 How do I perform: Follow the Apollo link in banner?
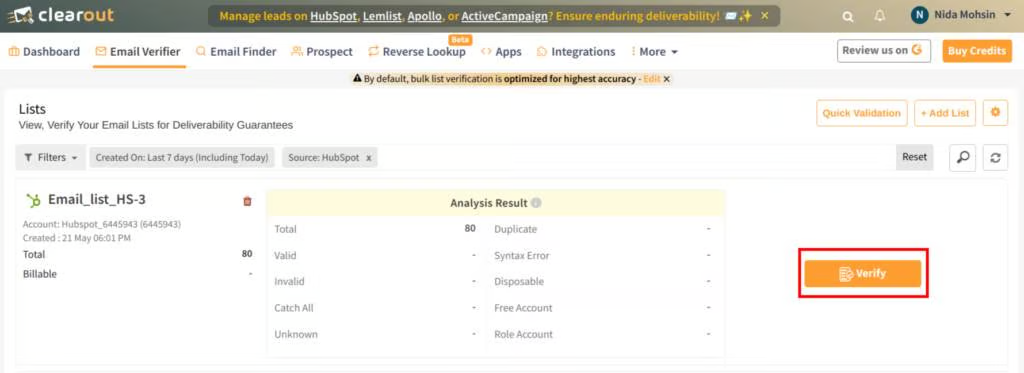pyautogui.click(x=423, y=16)
